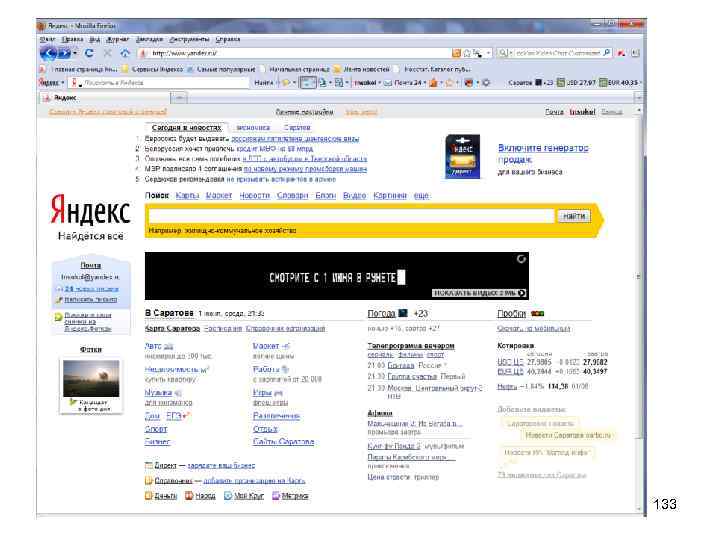Reload the page with the Refresh icon

point(89,53)
